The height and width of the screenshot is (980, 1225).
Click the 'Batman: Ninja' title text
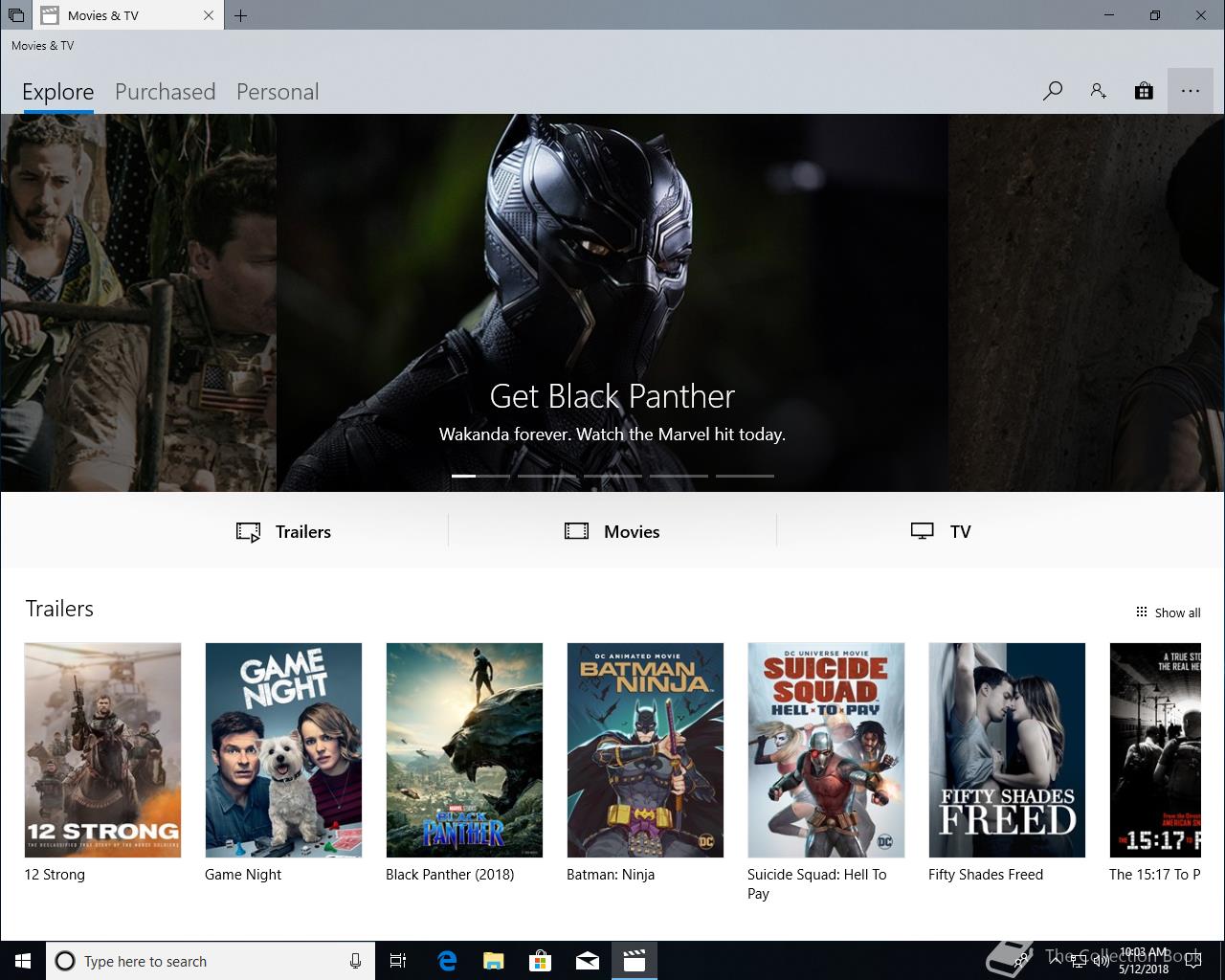pos(611,875)
